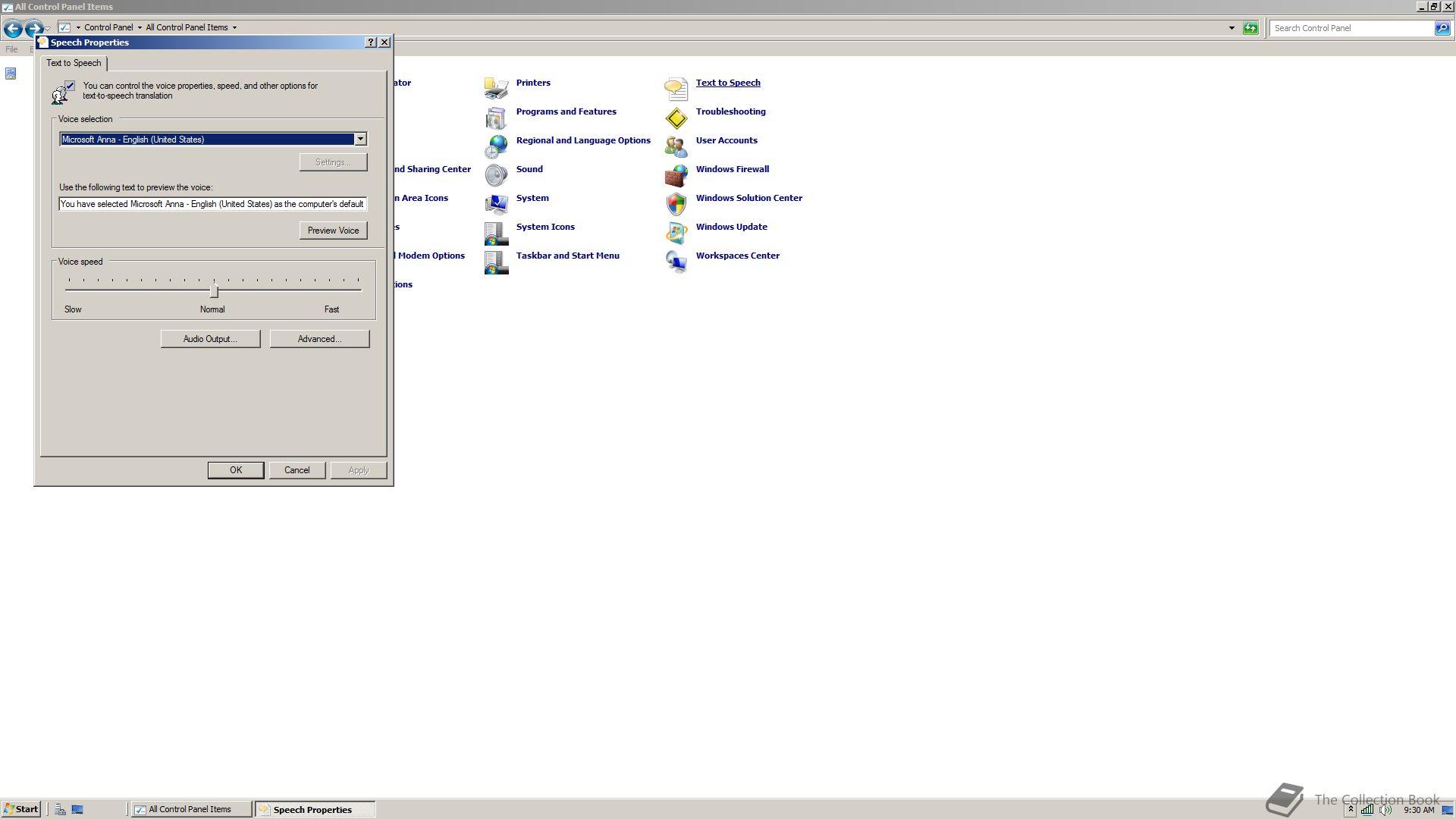The width and height of the screenshot is (1456, 819).
Task: Open the Workspaces Center link
Action: [737, 256]
